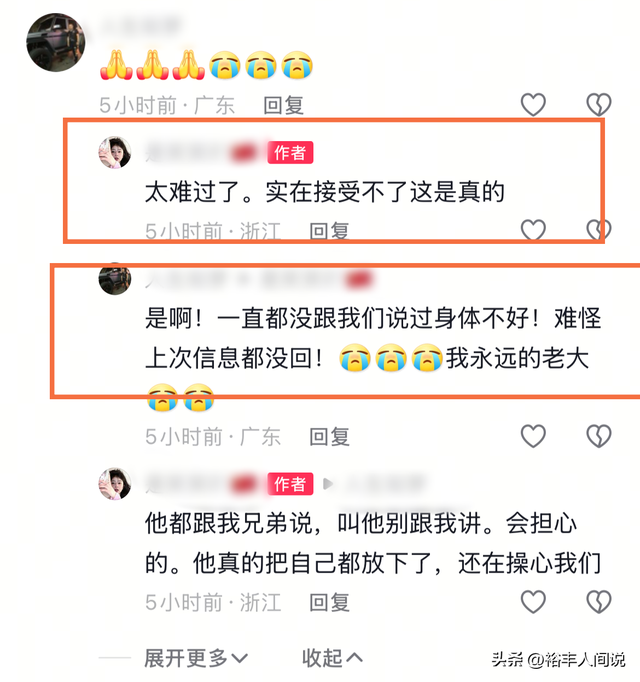The width and height of the screenshot is (640, 682).
Task: Like the reply ending with 我永远的老大
Action: (x=533, y=436)
